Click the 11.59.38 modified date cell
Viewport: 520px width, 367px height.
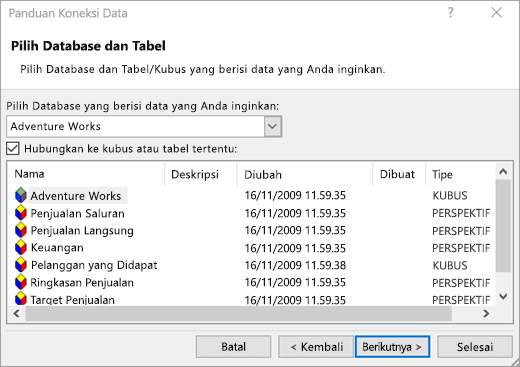(x=295, y=265)
